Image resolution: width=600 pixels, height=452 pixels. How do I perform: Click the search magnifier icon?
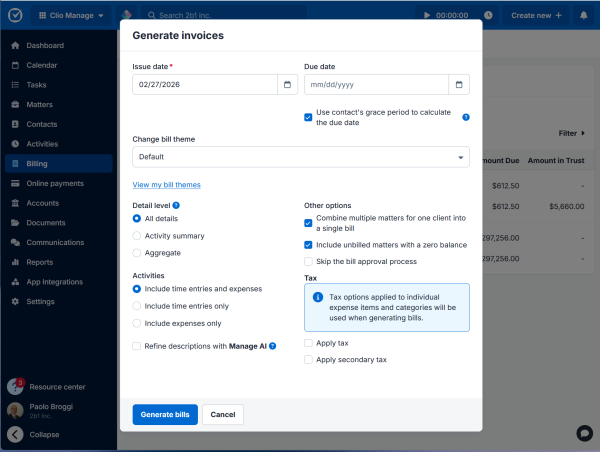coord(152,15)
